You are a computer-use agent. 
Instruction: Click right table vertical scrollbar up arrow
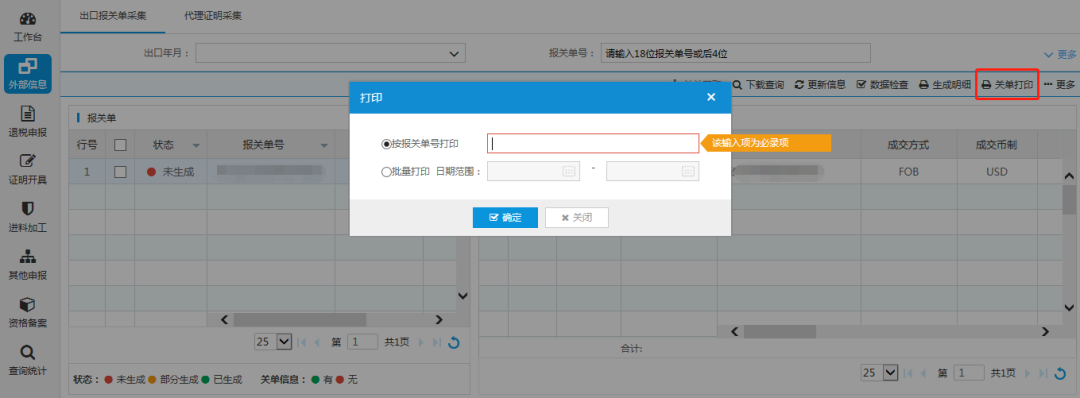pos(1069,175)
